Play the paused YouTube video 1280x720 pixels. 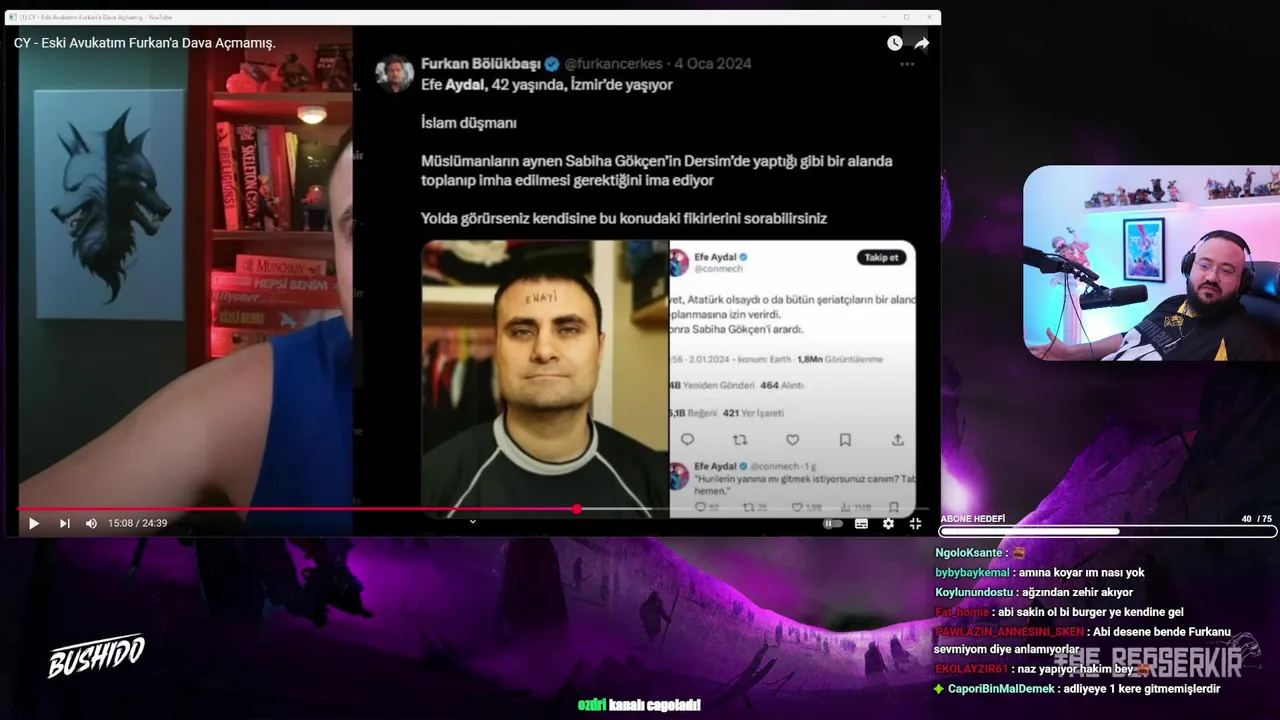(x=33, y=523)
